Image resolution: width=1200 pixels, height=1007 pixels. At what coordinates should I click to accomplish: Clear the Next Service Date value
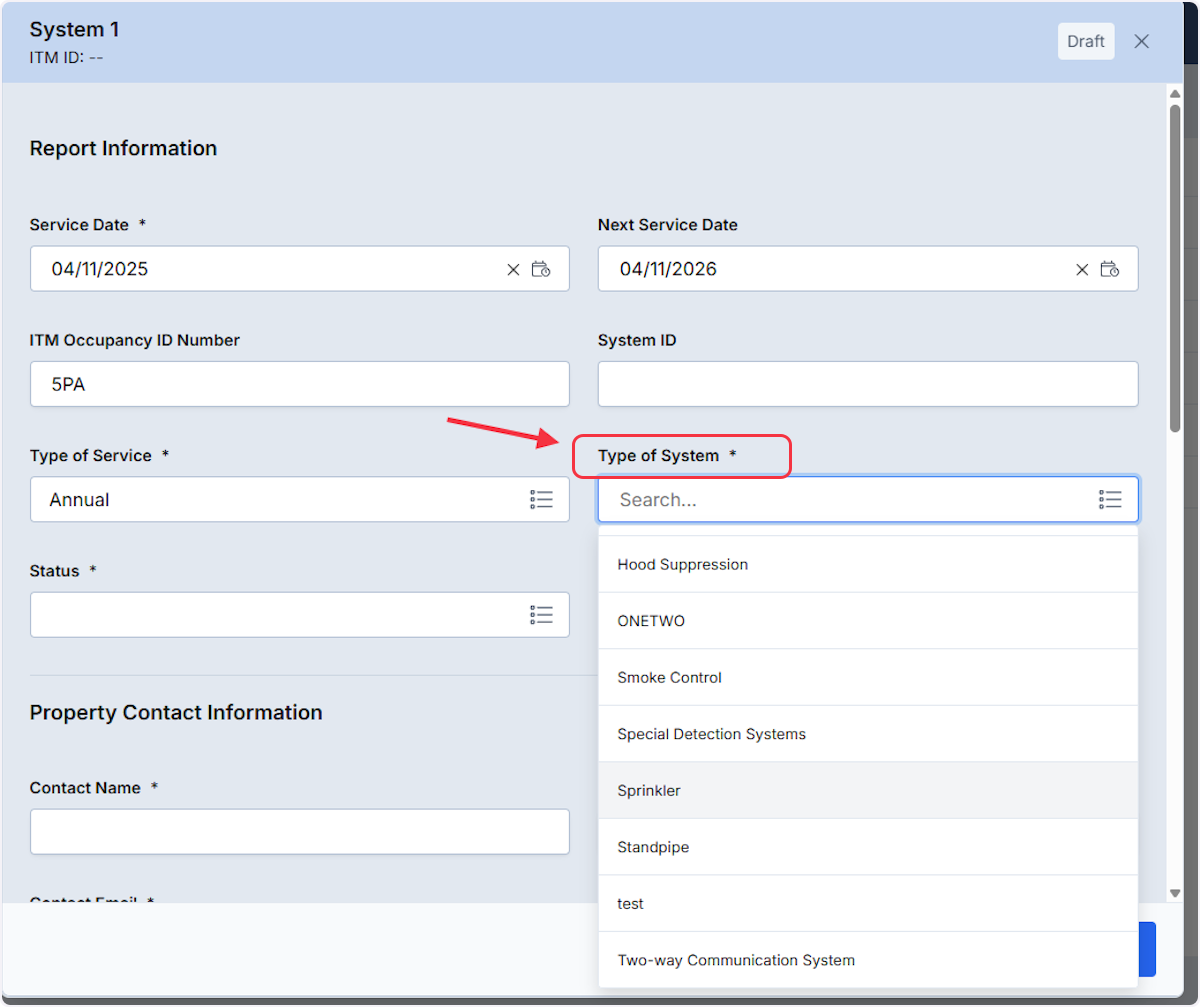coord(1081,269)
